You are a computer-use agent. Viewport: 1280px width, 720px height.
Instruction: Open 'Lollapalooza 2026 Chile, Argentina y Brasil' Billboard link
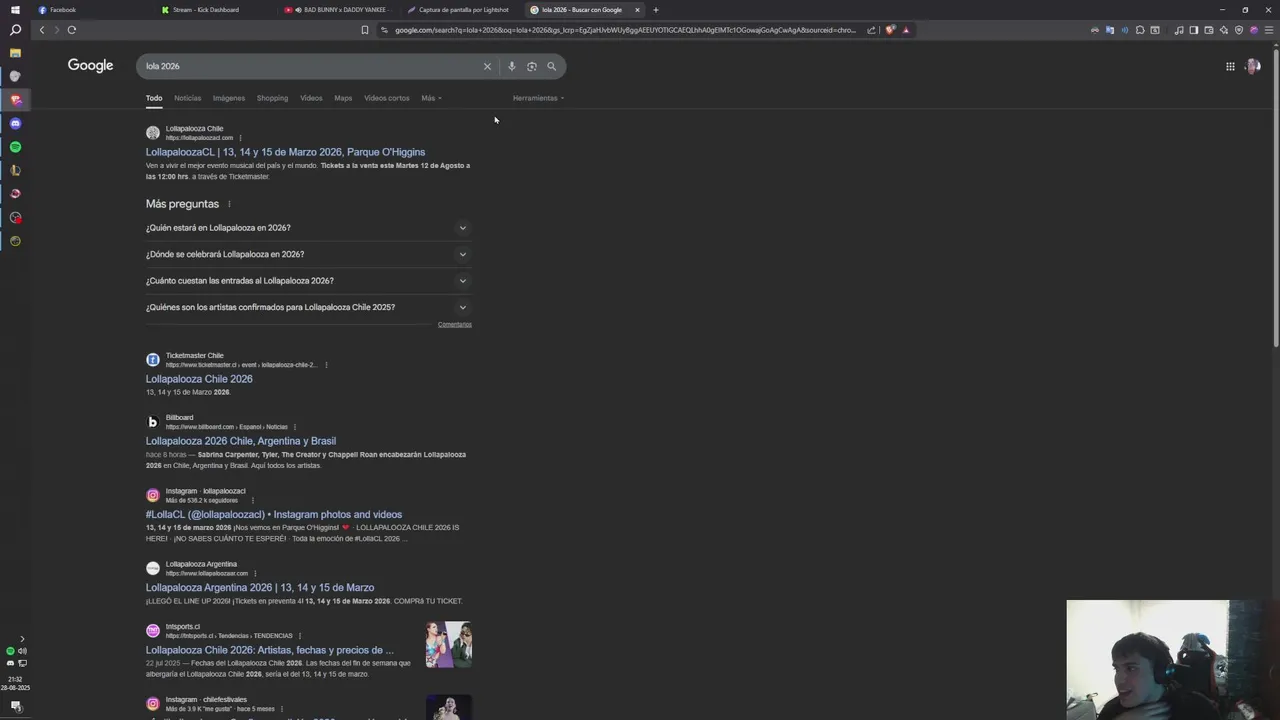241,441
